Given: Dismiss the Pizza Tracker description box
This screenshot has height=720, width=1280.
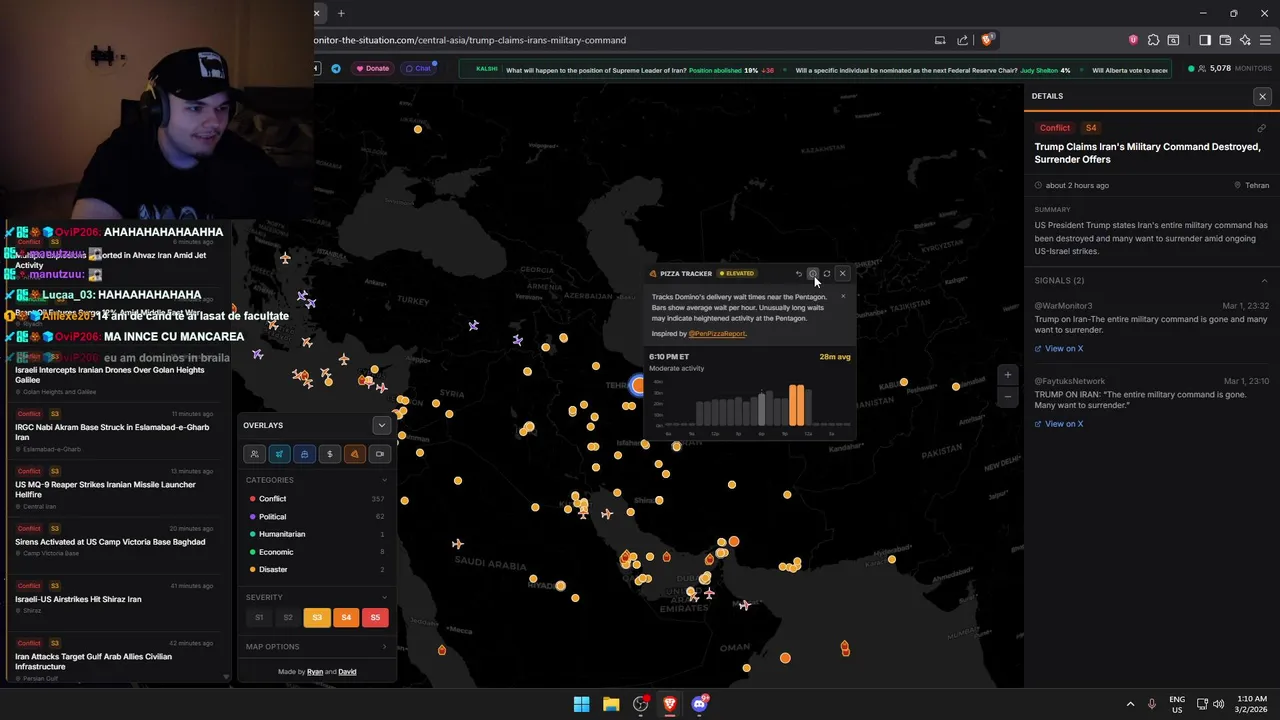Looking at the screenshot, I should [x=843, y=296].
